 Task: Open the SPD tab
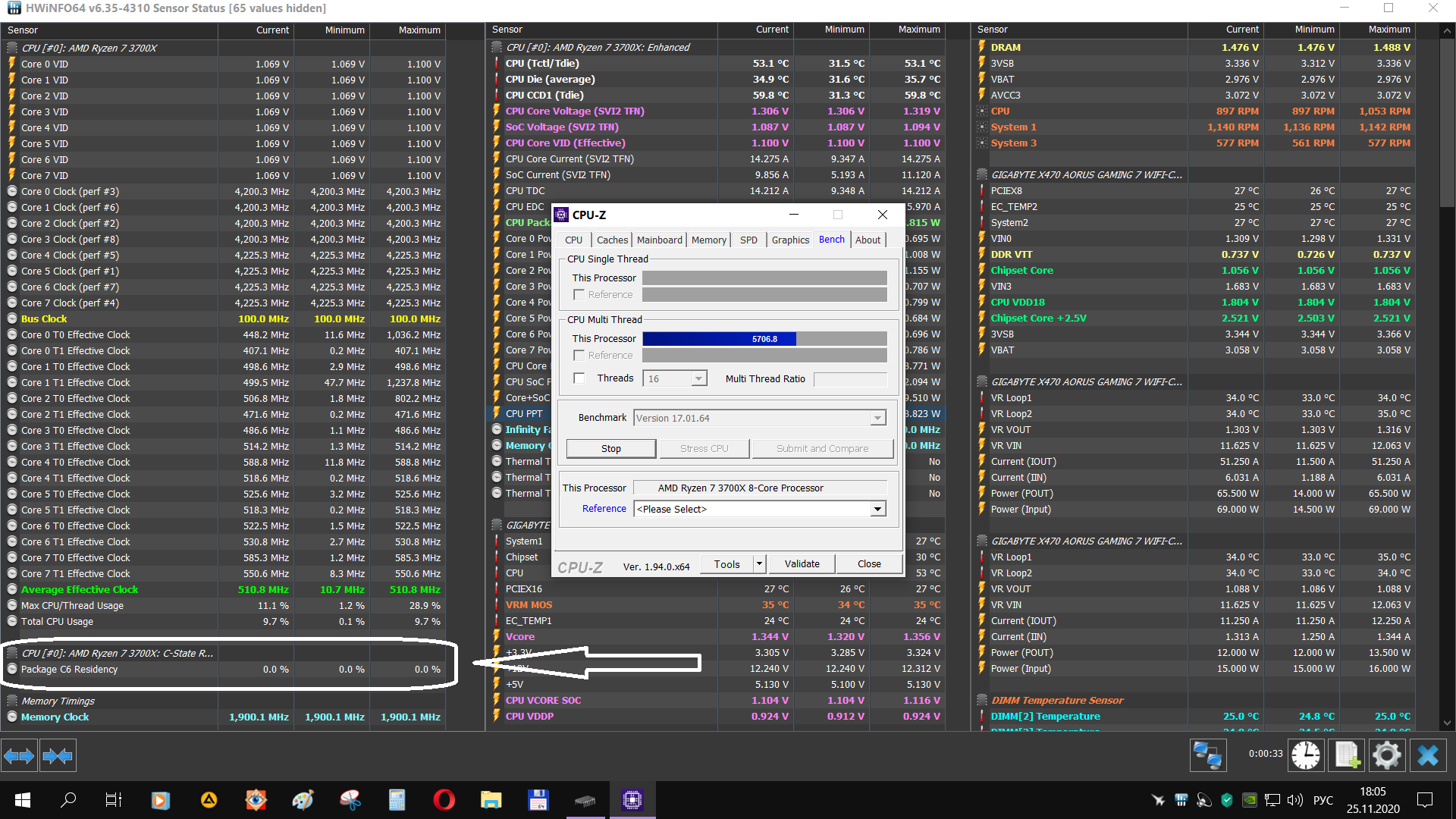(x=748, y=240)
